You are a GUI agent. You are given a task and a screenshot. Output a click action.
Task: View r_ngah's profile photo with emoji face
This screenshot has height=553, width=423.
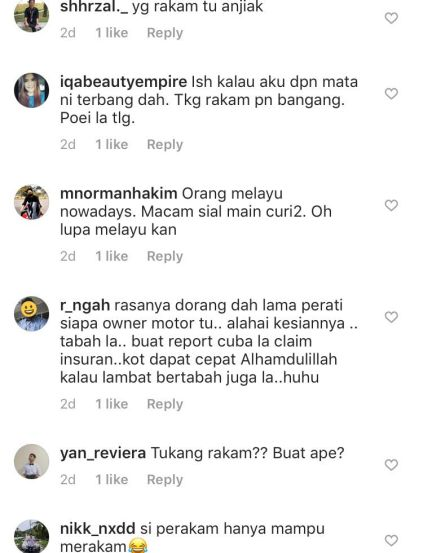tap(31, 314)
